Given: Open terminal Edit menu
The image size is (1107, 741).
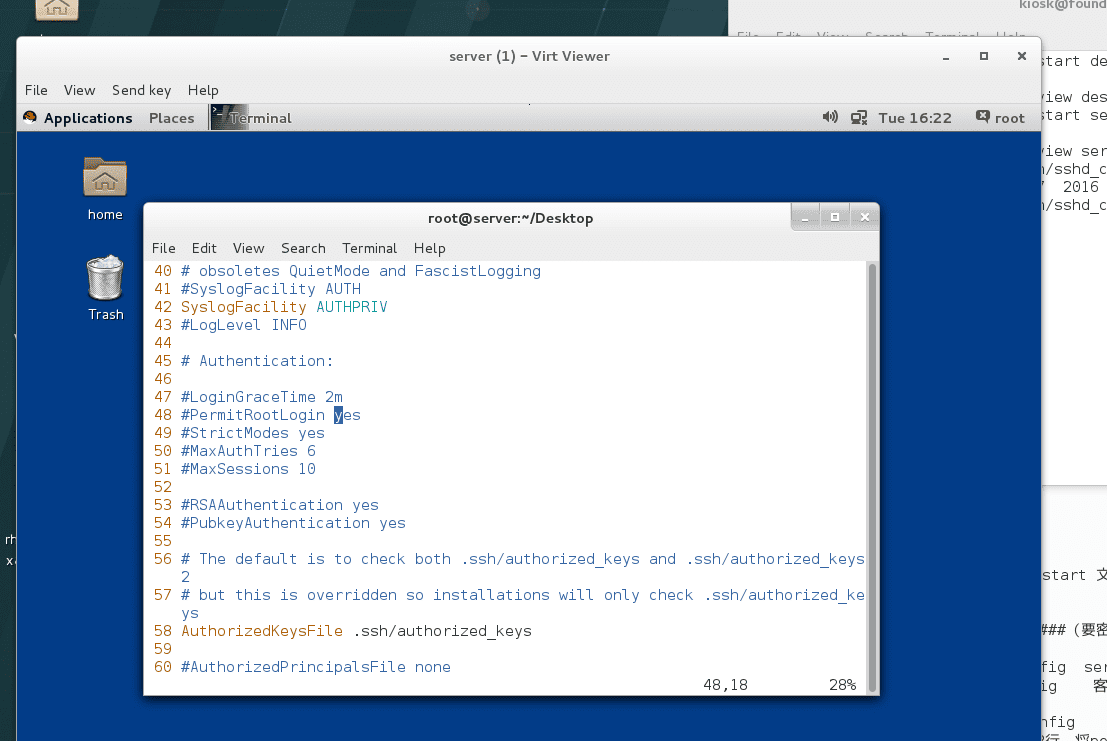Looking at the screenshot, I should (204, 248).
